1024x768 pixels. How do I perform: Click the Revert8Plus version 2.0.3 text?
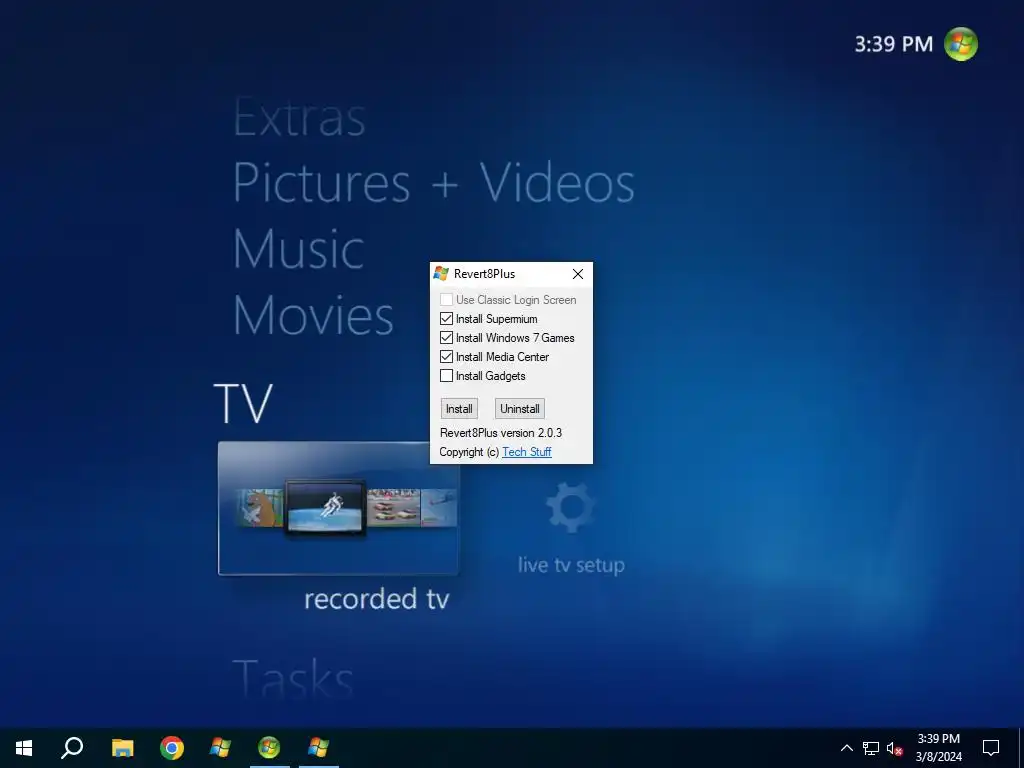[x=501, y=433]
